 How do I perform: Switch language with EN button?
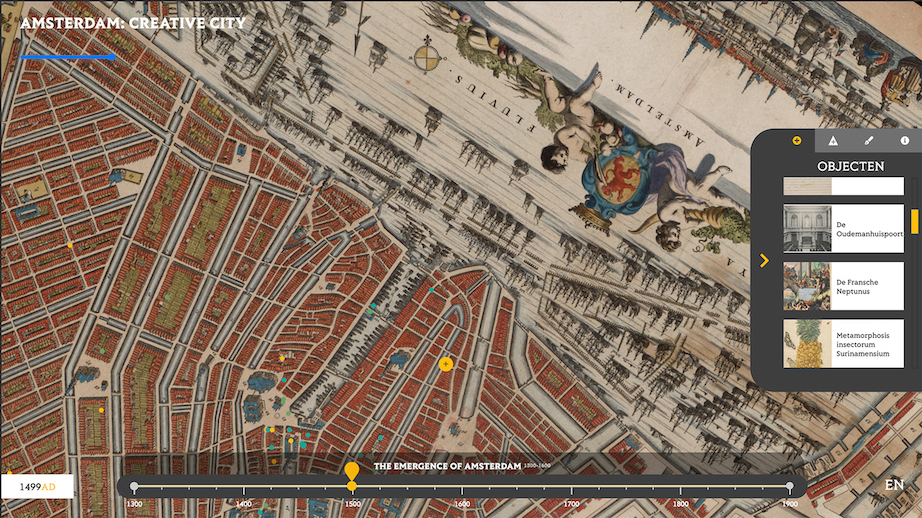(x=894, y=485)
